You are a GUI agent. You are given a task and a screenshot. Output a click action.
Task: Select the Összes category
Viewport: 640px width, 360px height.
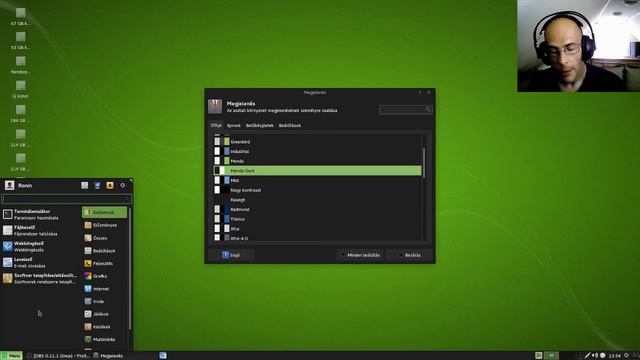coord(104,238)
